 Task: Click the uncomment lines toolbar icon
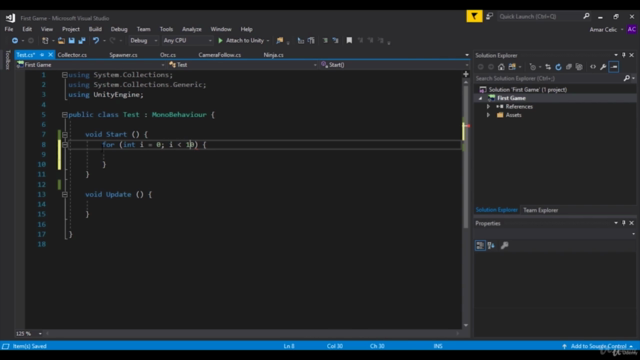pyautogui.click(x=336, y=40)
